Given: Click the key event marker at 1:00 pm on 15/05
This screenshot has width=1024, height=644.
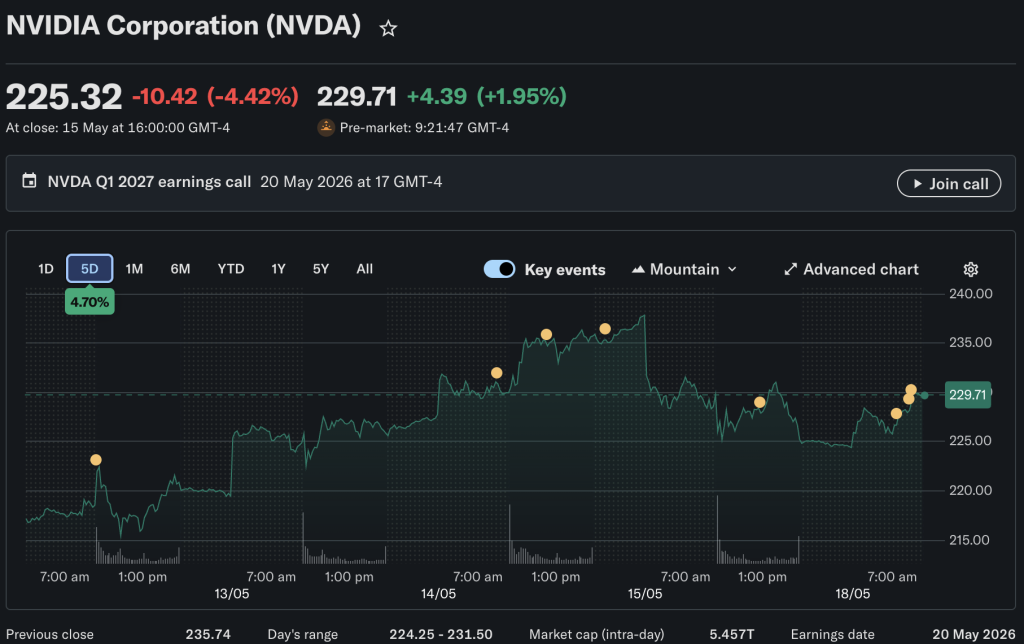Looking at the screenshot, I should 760,402.
